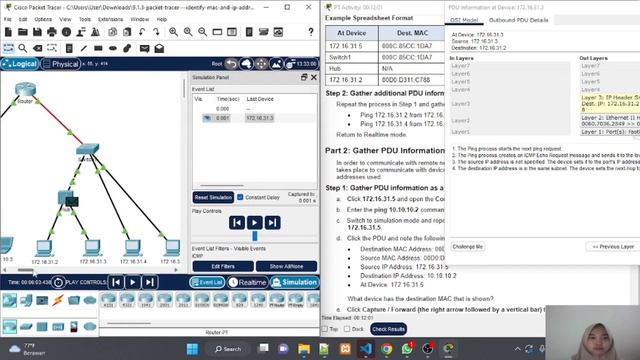The height and width of the screenshot is (360, 640).
Task: Click Show All/None button
Action: [286, 266]
